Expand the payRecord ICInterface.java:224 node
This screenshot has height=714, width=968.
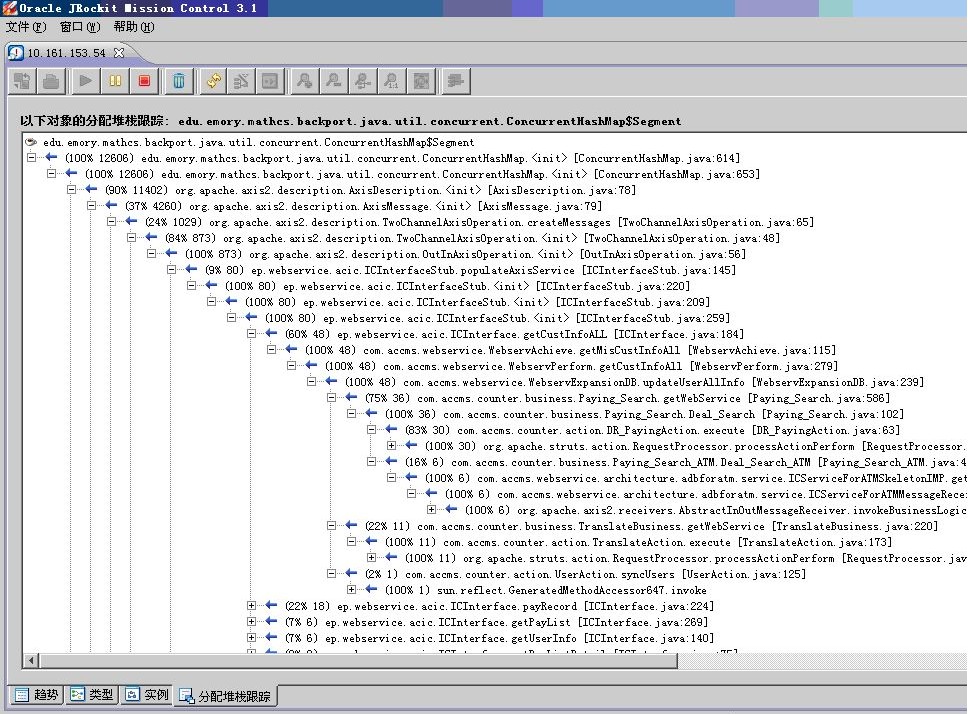click(x=251, y=606)
